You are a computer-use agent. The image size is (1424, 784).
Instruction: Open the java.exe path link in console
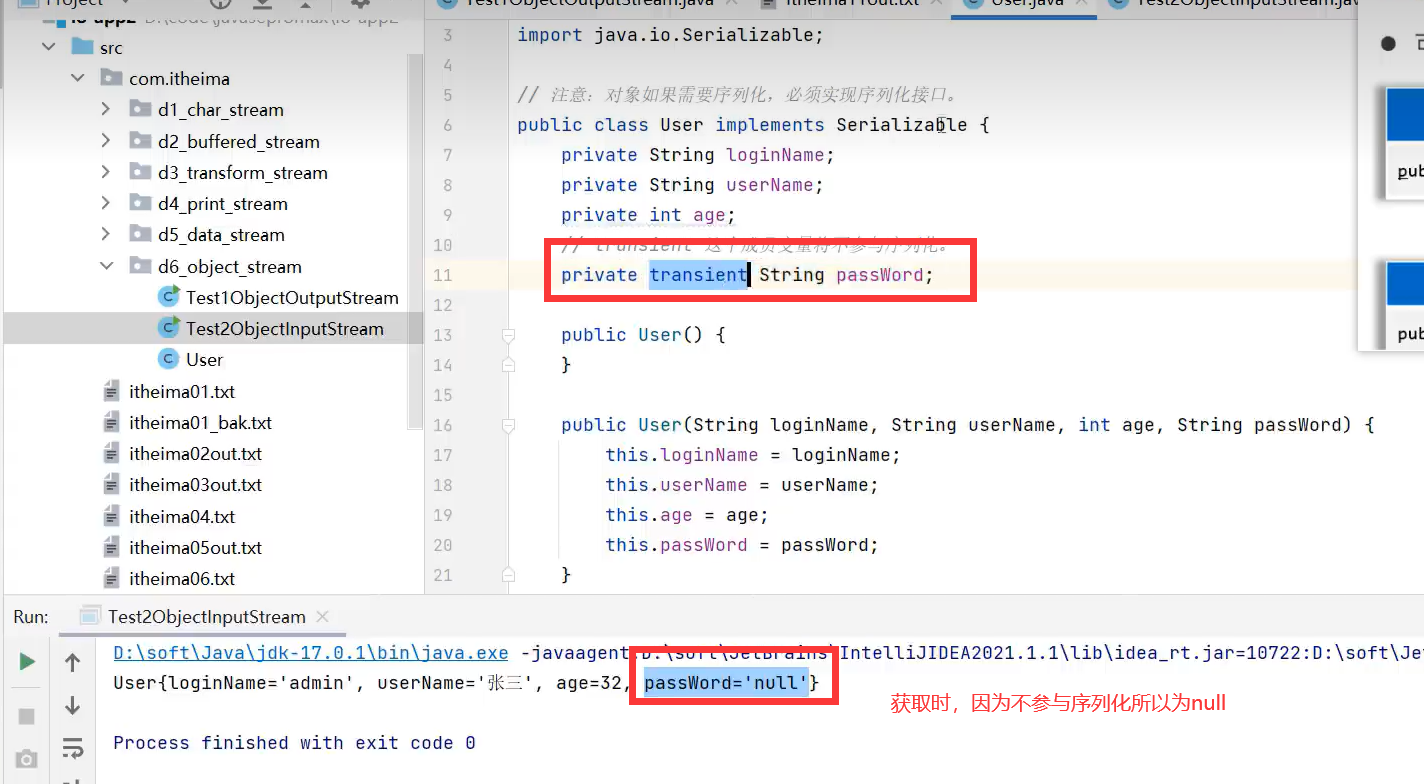pyautogui.click(x=311, y=653)
